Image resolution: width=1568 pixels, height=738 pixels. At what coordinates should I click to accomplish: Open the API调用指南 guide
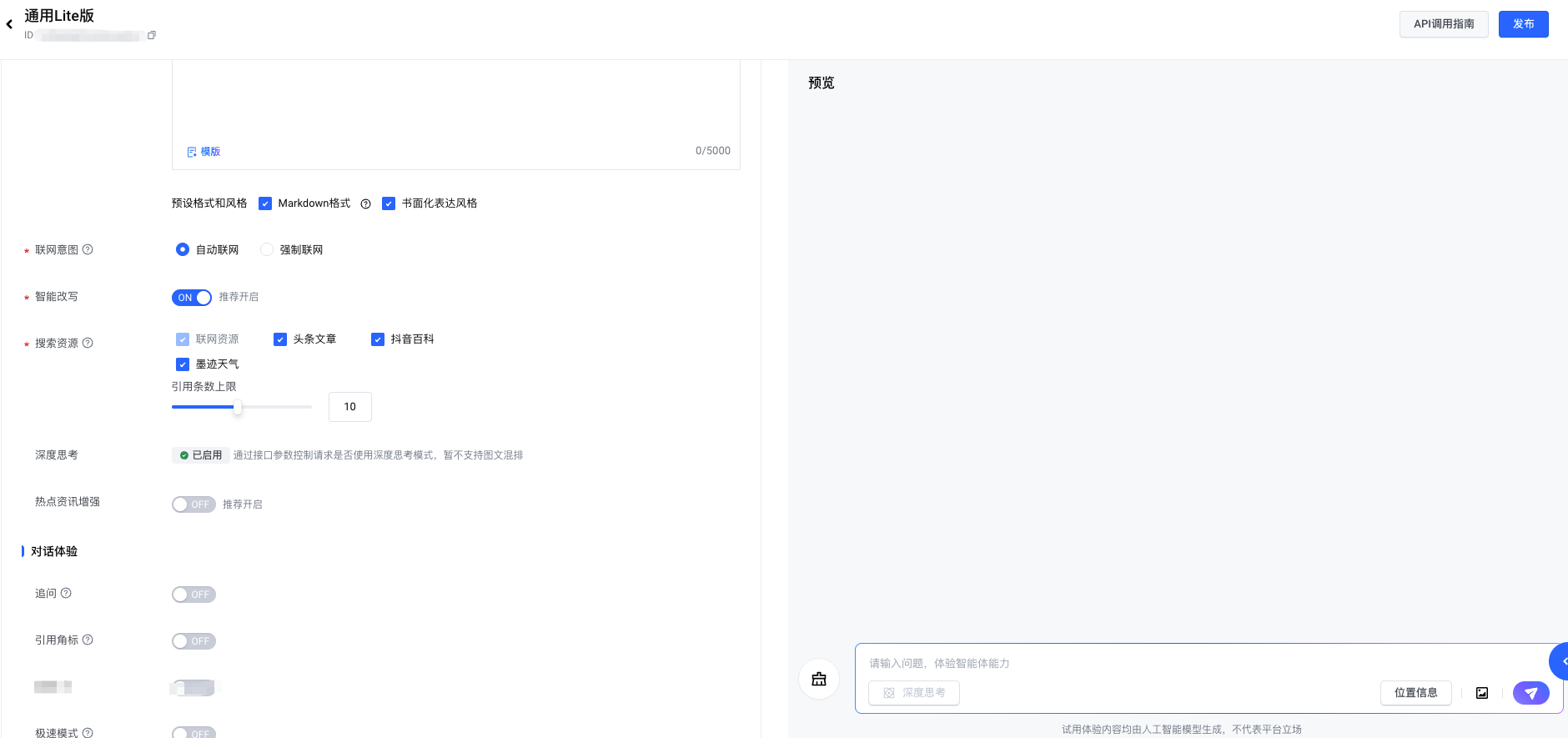(x=1444, y=24)
